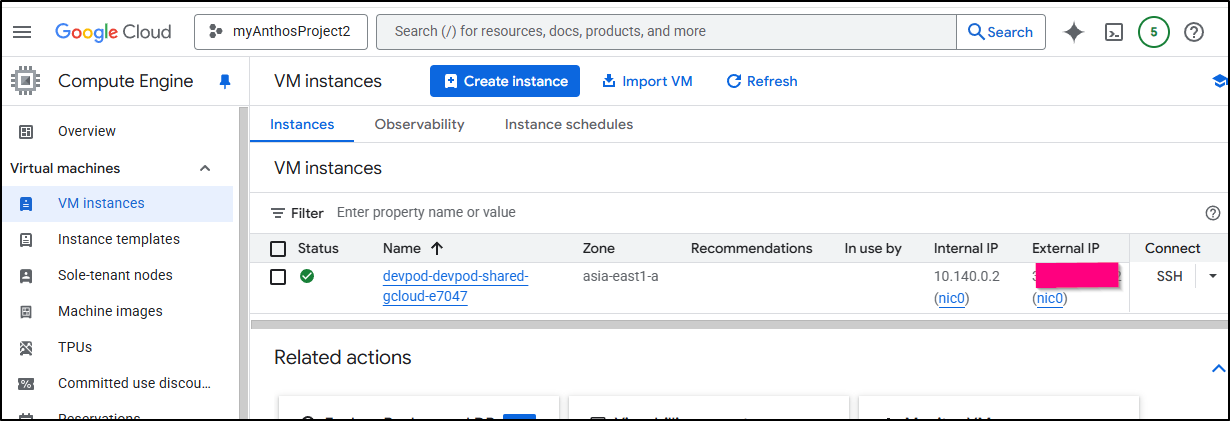Refresh the VM instances list
1230x421 pixels.
(x=762, y=81)
